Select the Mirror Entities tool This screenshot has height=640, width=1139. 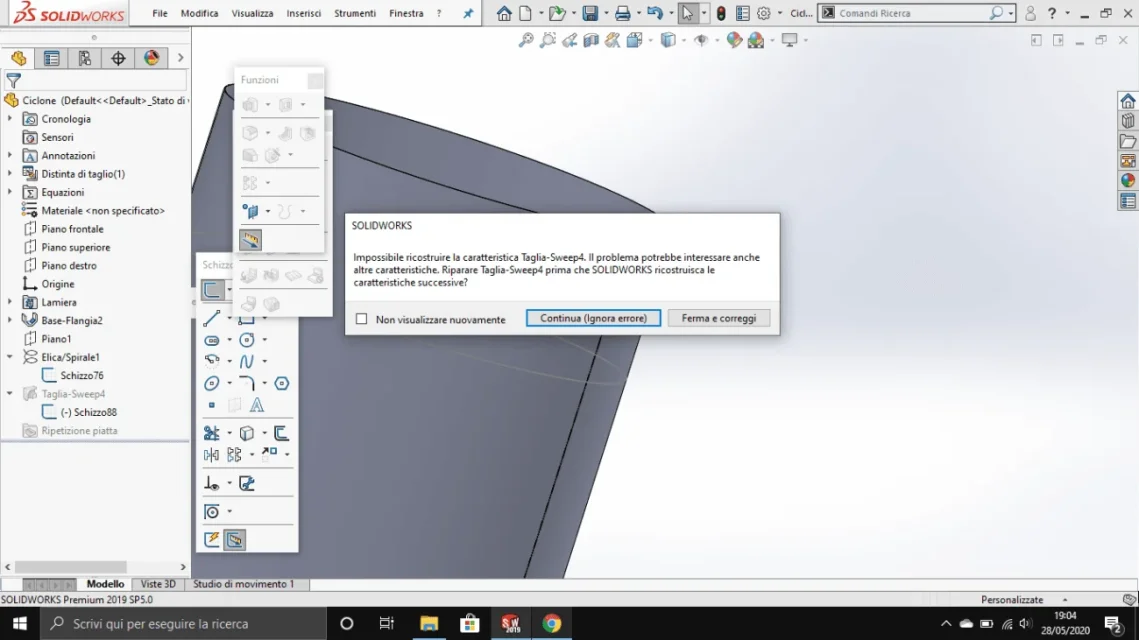point(211,455)
